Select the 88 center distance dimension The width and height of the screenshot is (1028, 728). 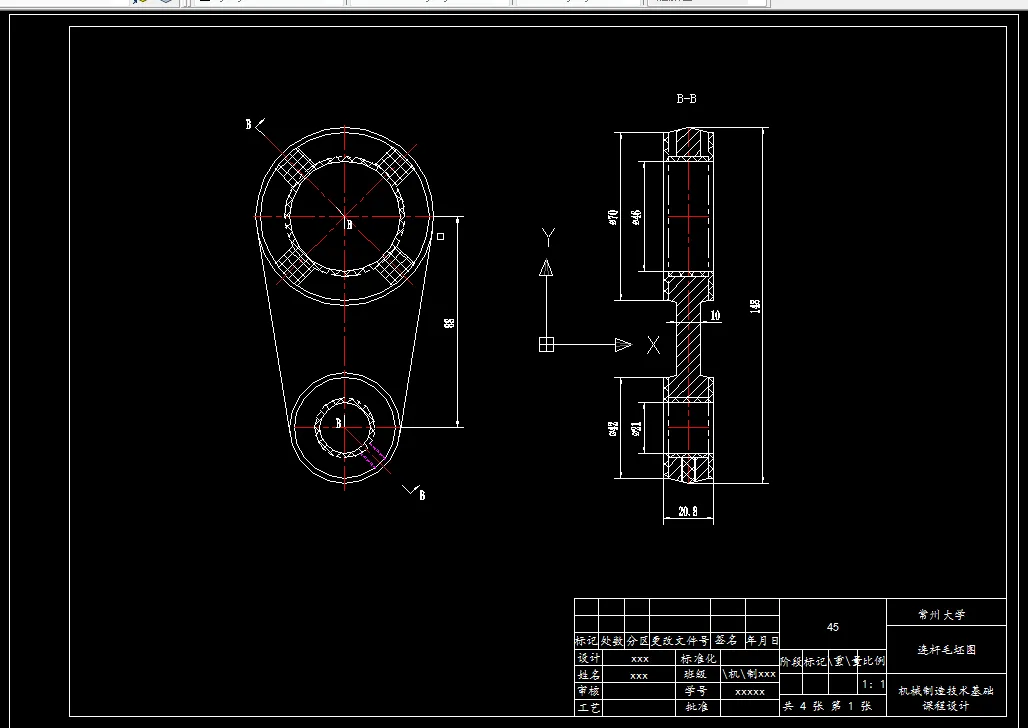click(450, 323)
